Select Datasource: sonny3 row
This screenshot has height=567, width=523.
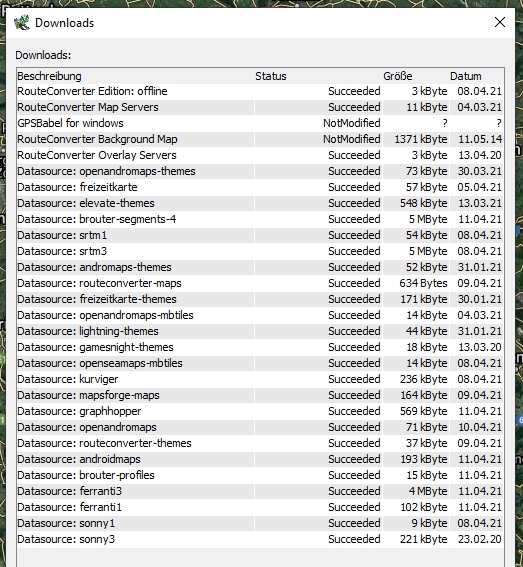[x=260, y=540]
